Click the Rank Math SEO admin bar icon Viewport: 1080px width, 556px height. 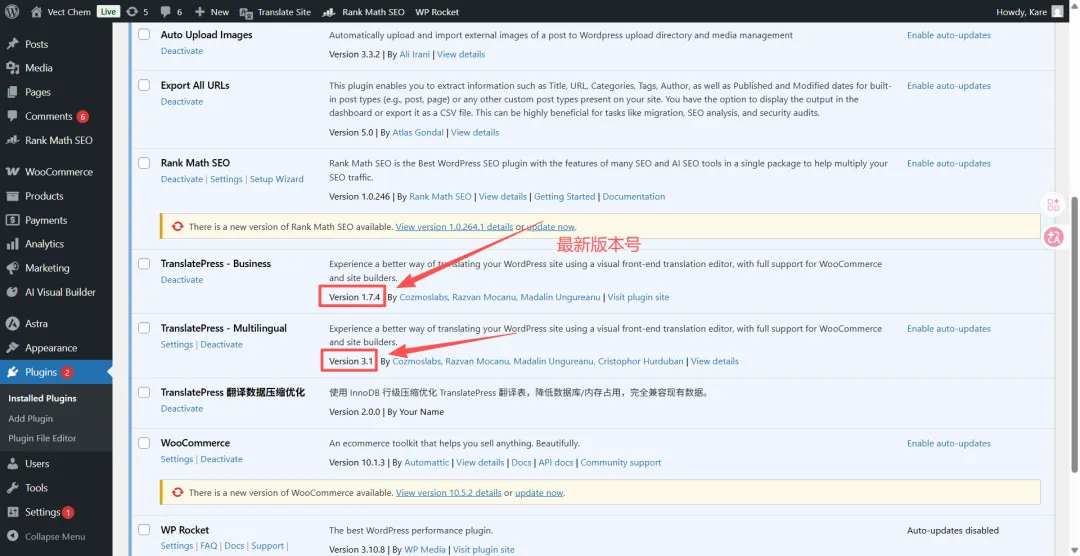(329, 12)
